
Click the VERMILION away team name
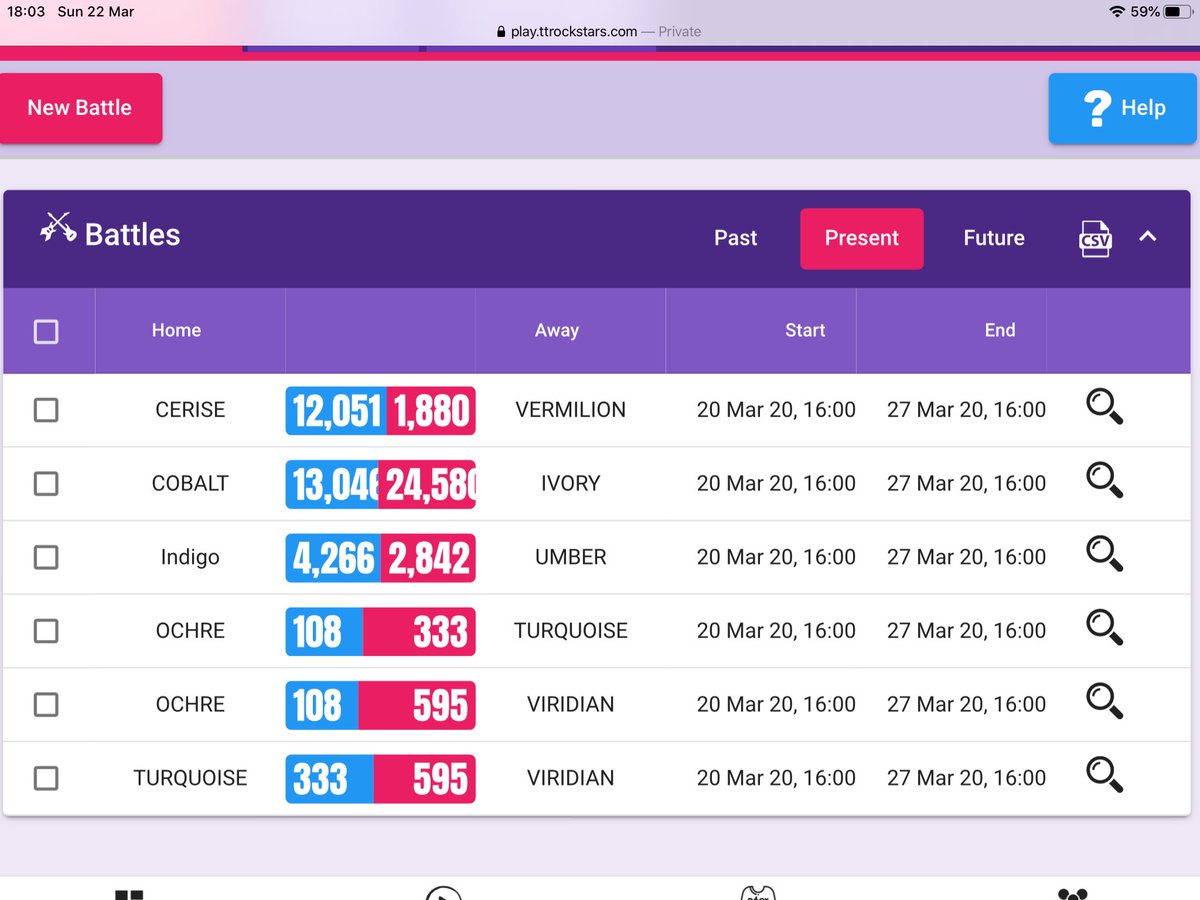pyautogui.click(x=571, y=410)
